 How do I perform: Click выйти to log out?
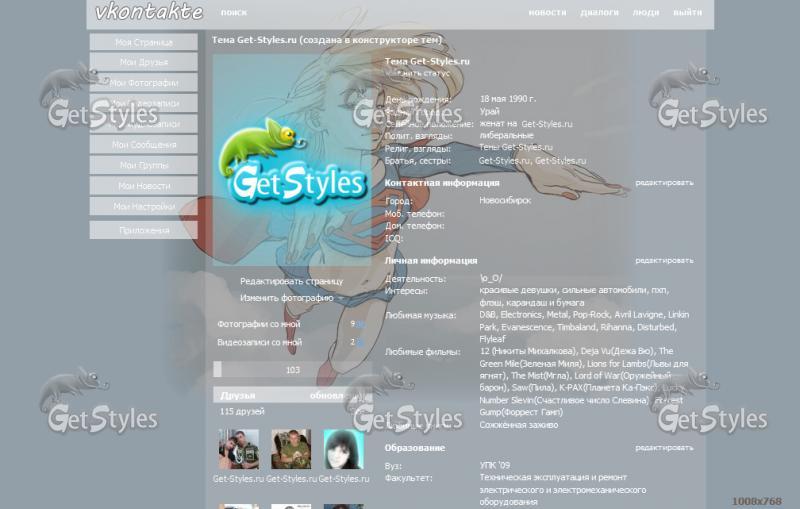pos(687,12)
